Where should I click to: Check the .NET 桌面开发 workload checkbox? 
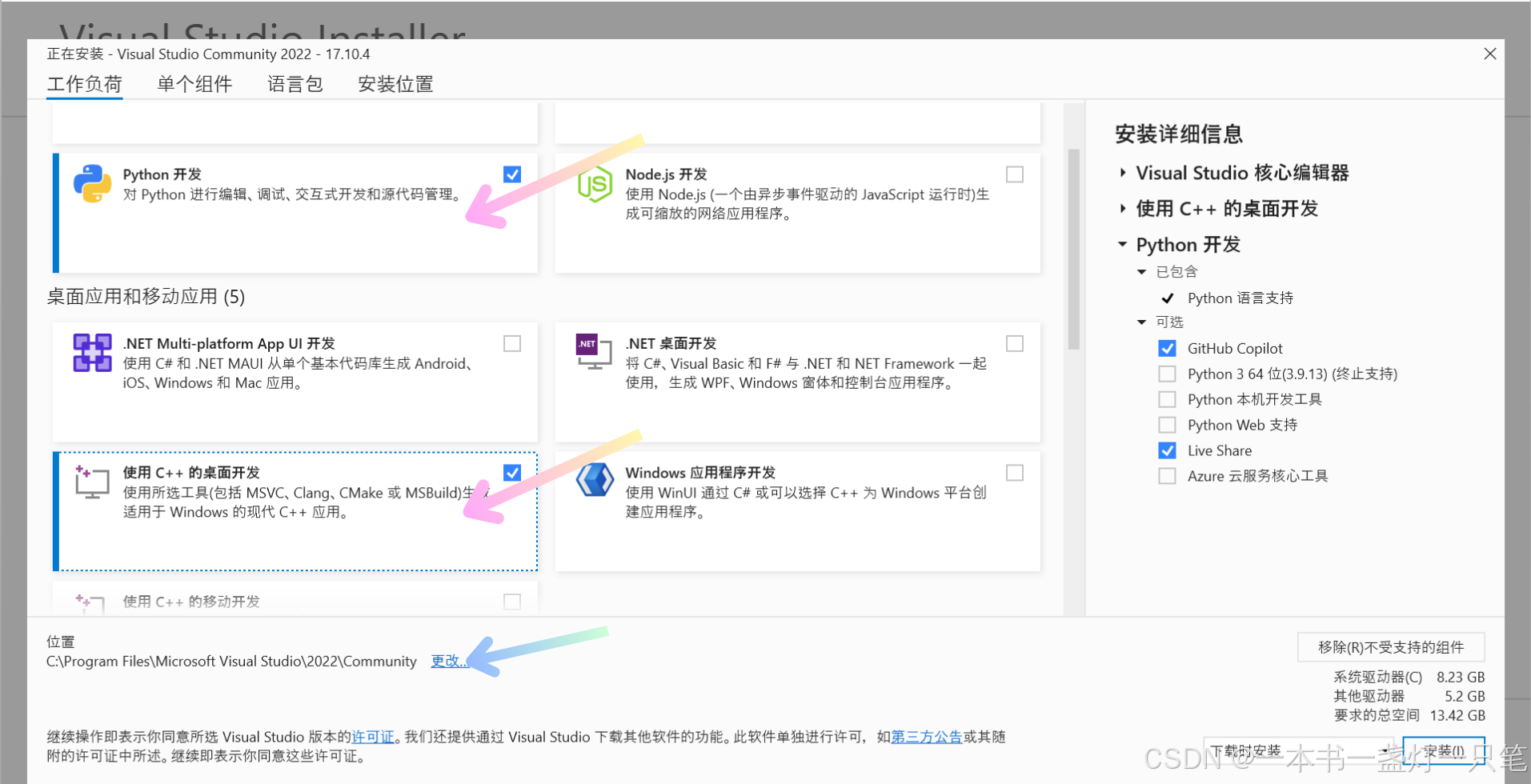pos(1015,343)
